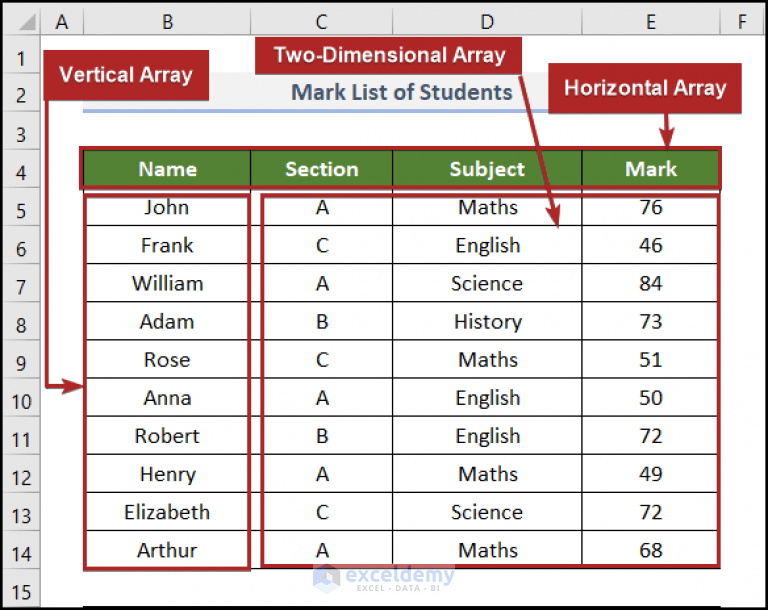
Task: Select the mark cell 51
Action: click(650, 360)
